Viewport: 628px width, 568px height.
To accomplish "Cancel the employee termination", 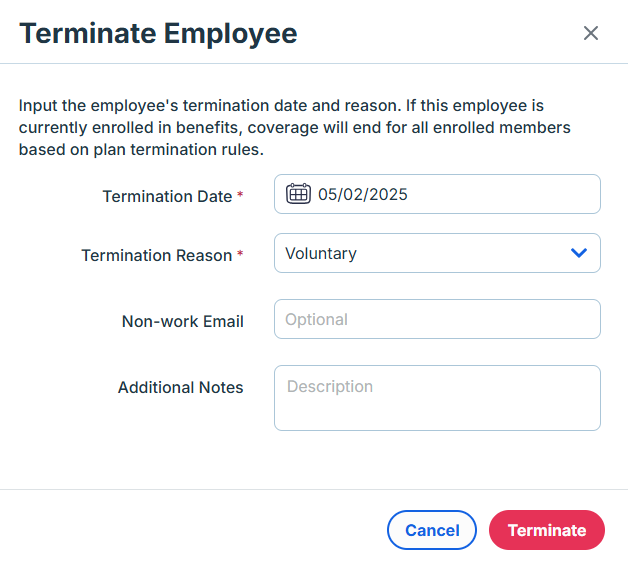I will [x=432, y=530].
